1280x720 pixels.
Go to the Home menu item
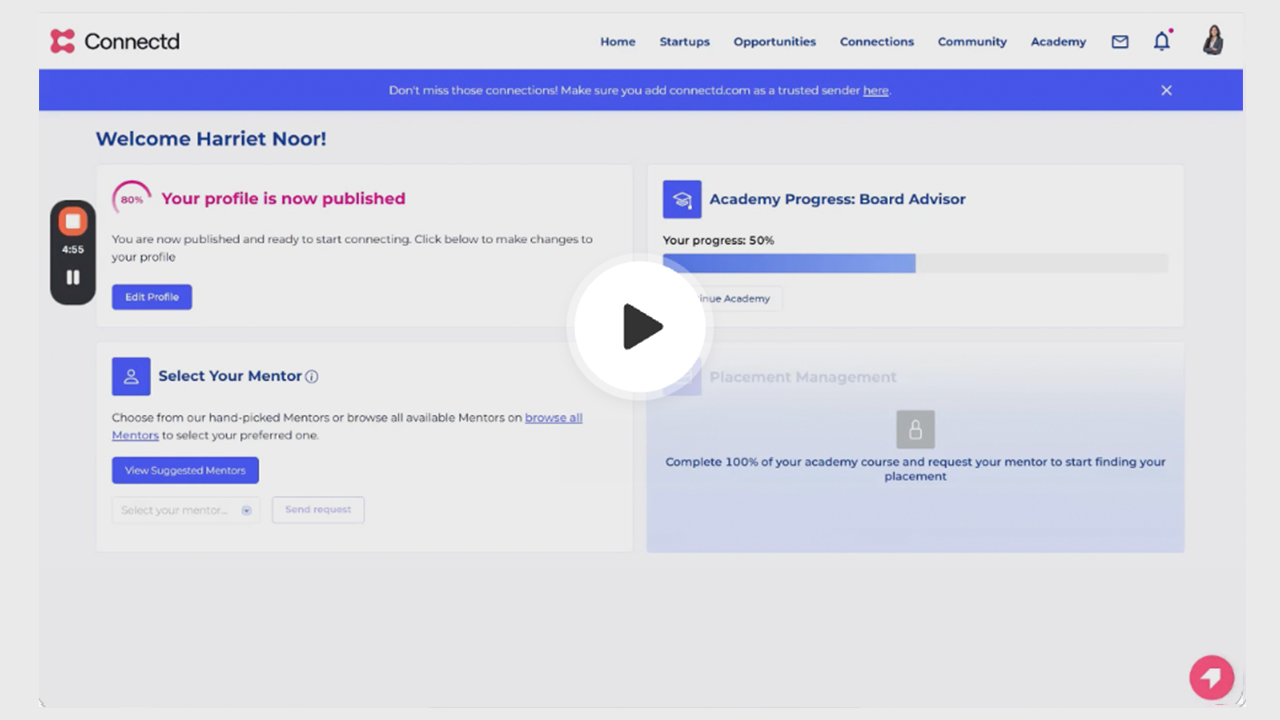(618, 42)
